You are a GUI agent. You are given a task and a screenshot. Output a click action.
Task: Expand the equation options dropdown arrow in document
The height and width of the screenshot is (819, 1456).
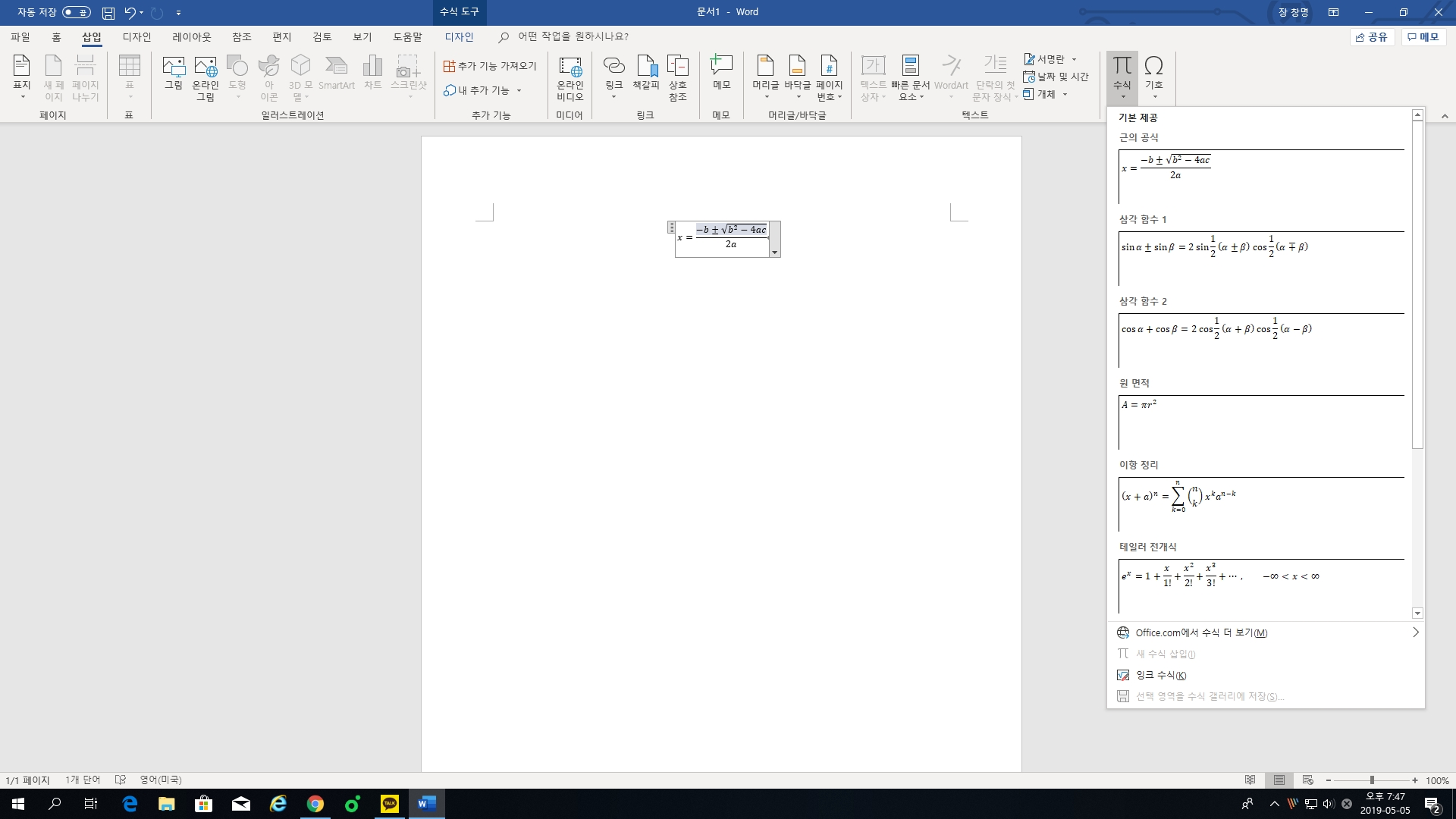coord(774,252)
